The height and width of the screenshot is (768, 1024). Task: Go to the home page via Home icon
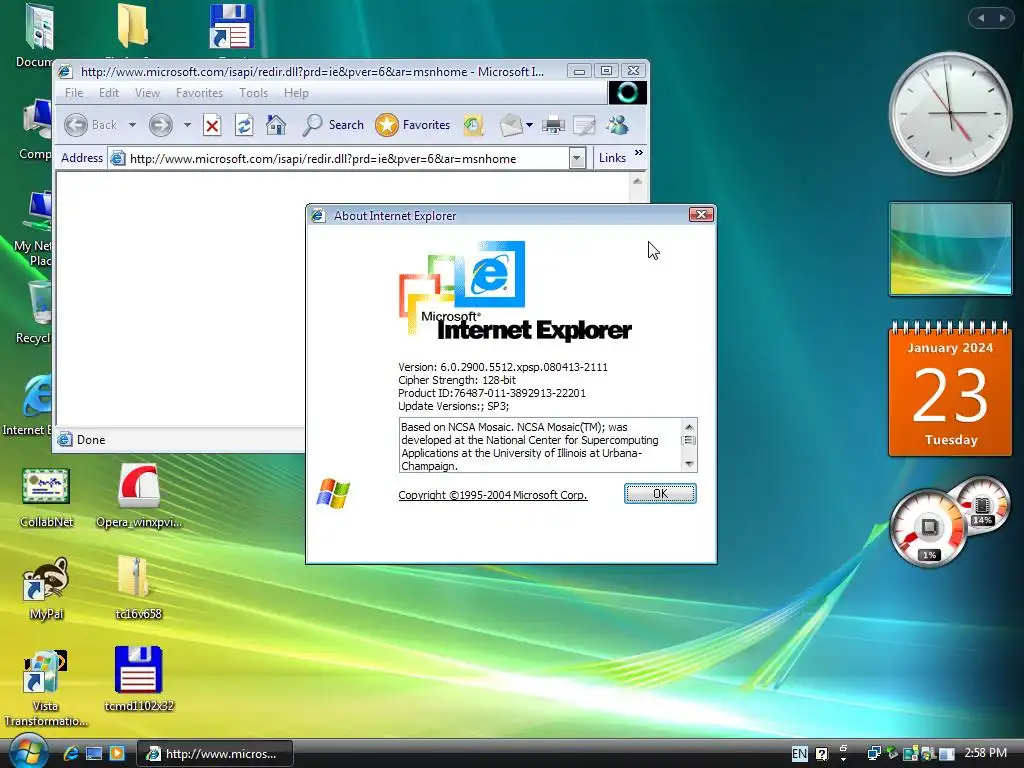(x=276, y=125)
